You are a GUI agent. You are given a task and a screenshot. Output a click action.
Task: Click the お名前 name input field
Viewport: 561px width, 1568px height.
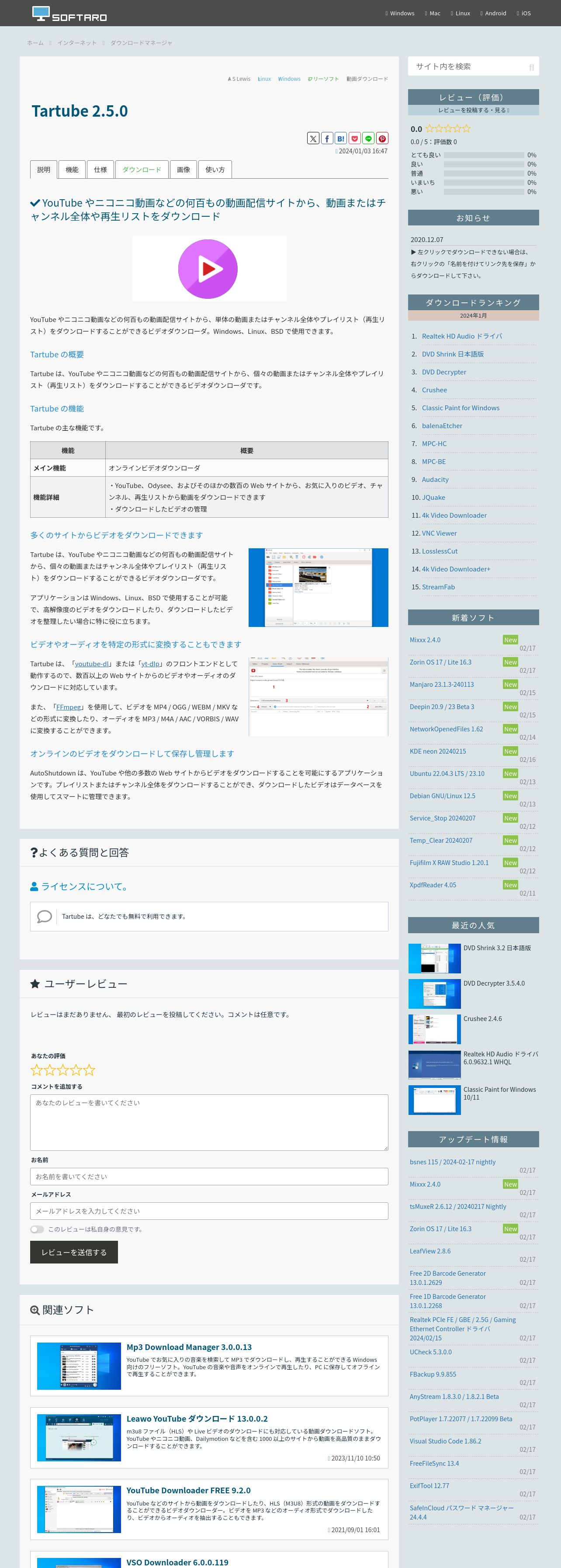pos(209,1177)
